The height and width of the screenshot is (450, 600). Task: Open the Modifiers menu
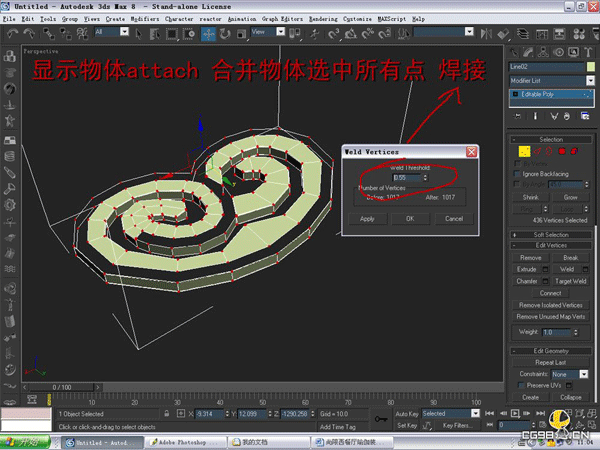(x=145, y=19)
